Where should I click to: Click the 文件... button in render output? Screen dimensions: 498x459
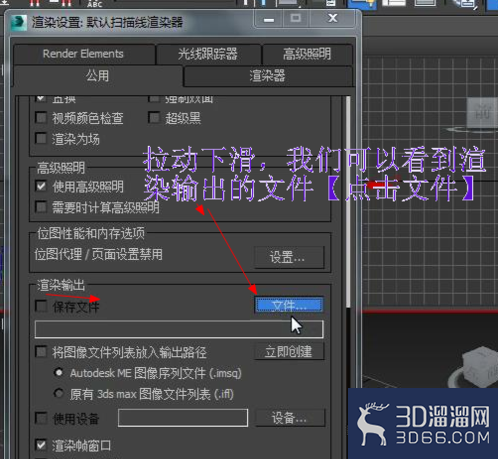coord(289,305)
